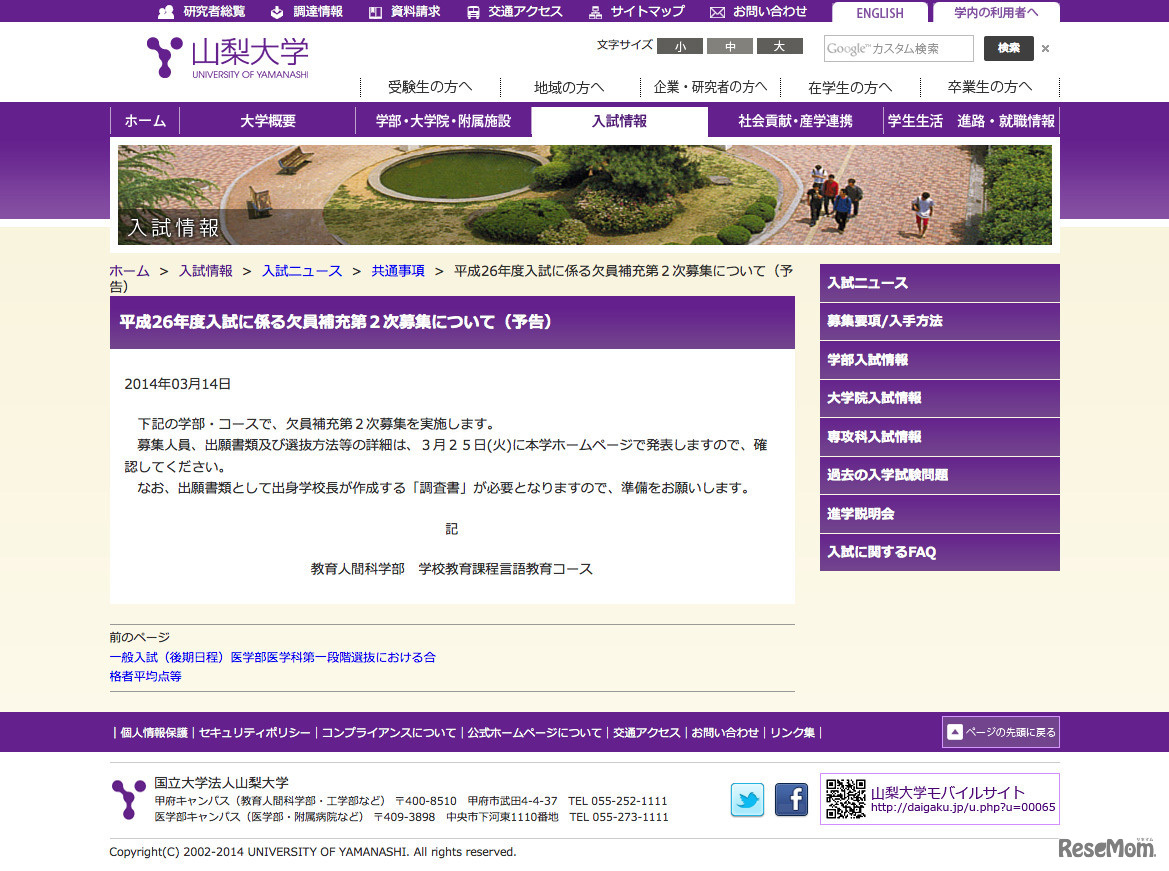
Task: Open お問い合わせ envelope link in top bar
Action: [x=758, y=12]
